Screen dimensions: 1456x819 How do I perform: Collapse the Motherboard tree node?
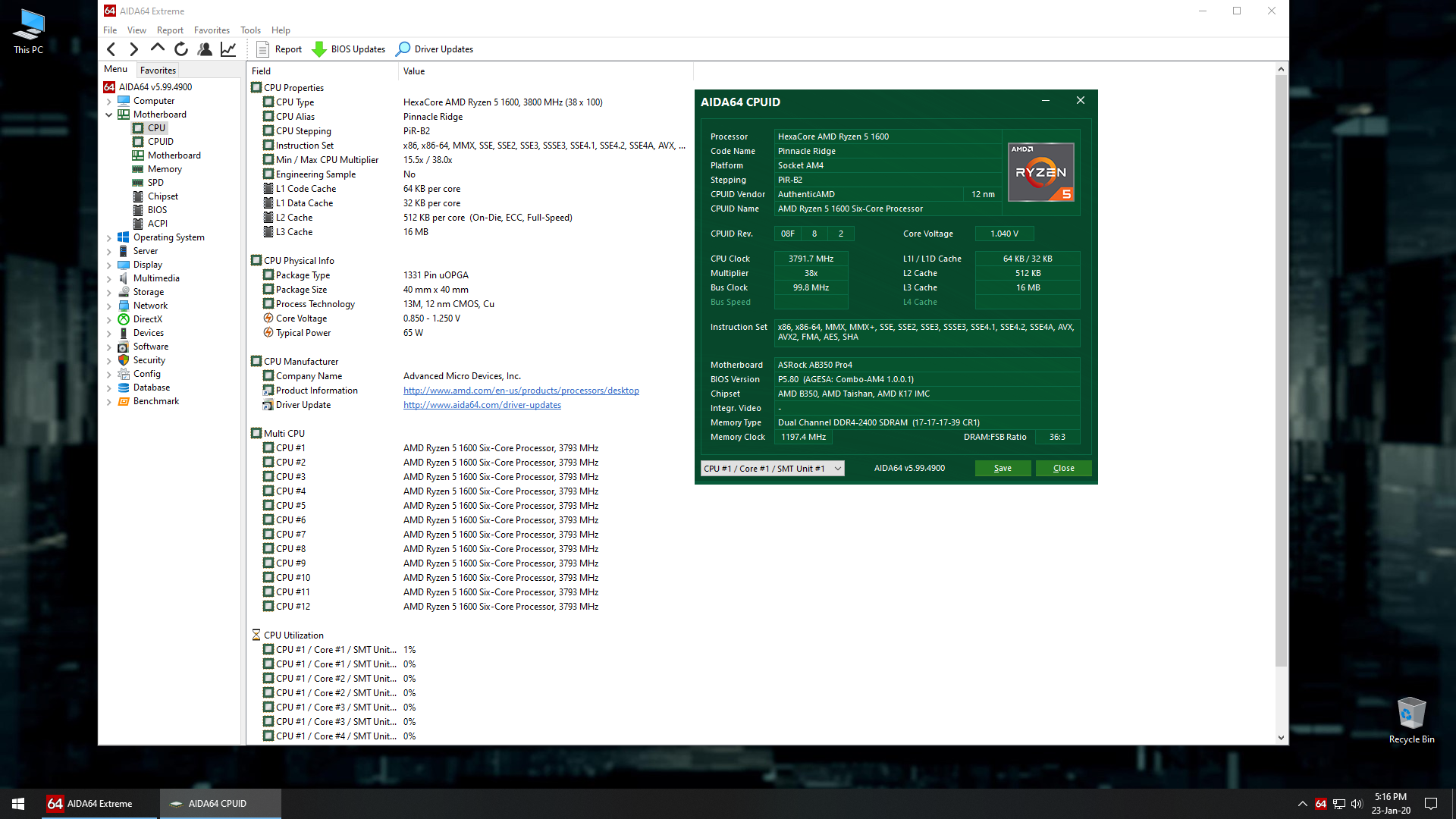[x=108, y=115]
